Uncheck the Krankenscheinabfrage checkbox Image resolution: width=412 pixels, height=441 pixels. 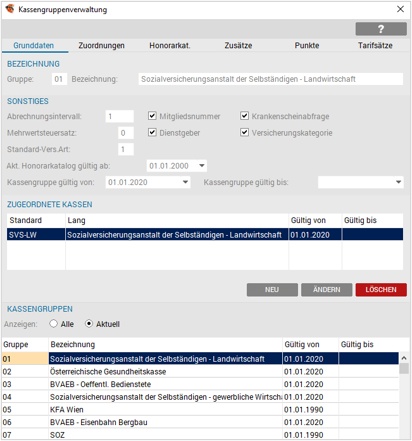tap(244, 116)
